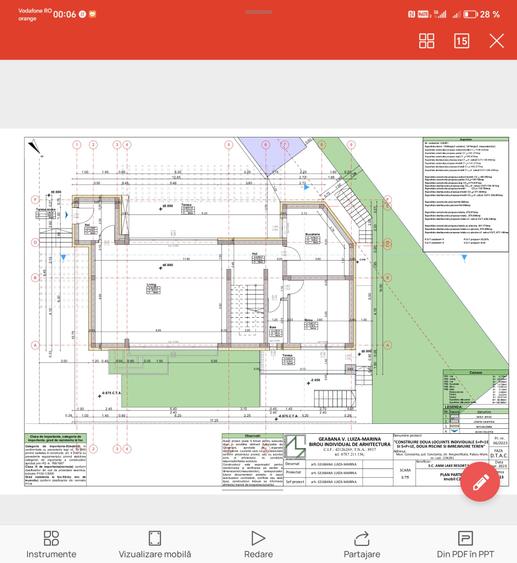517x563 pixels.
Task: Start Redare slideshow playback
Action: [x=258, y=544]
